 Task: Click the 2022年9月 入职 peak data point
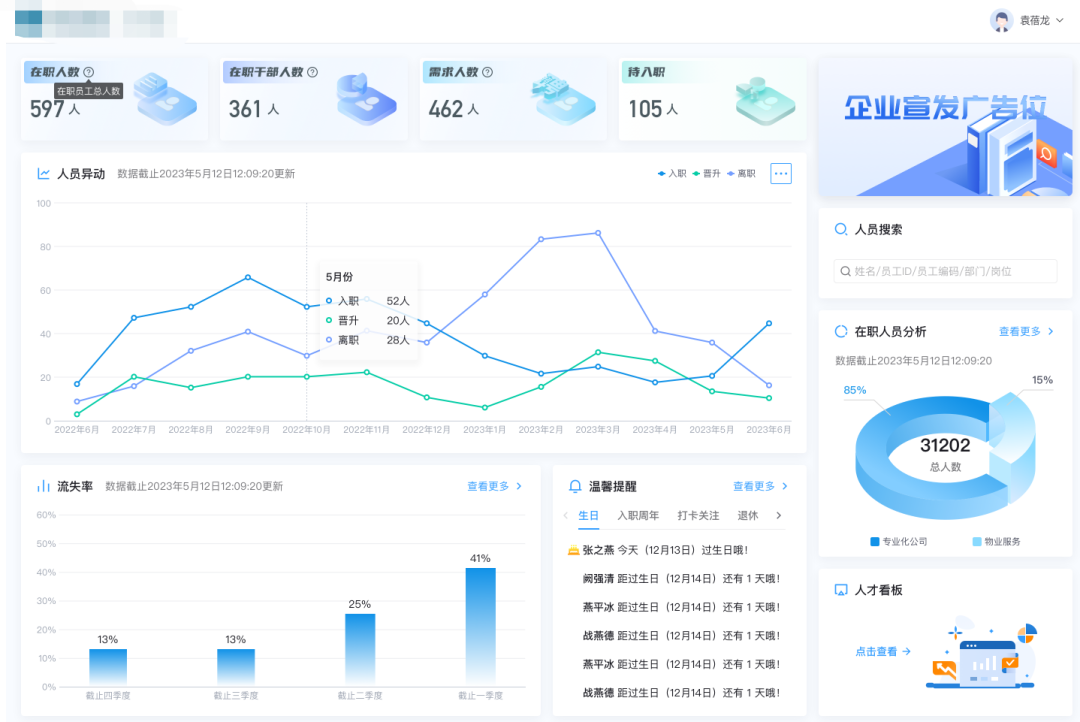click(248, 278)
